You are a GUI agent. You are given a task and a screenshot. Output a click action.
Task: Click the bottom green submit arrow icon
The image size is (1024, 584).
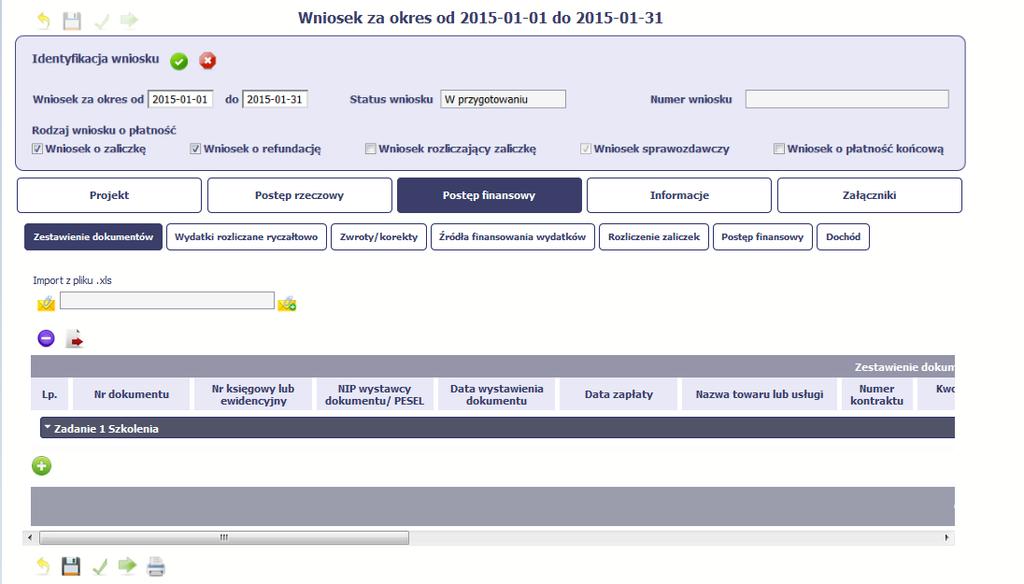click(127, 565)
